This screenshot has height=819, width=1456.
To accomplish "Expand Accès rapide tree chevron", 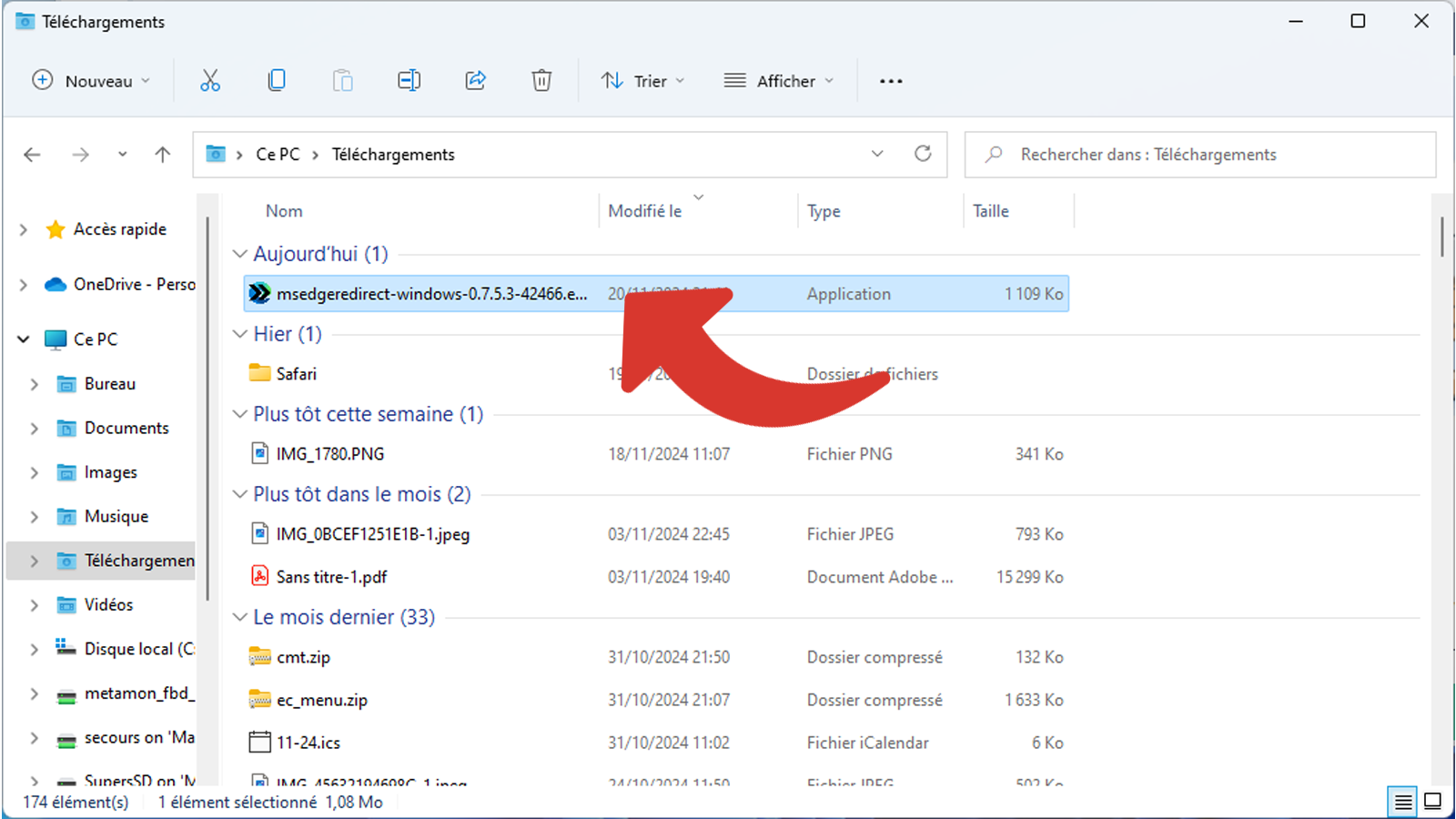I will tap(23, 229).
